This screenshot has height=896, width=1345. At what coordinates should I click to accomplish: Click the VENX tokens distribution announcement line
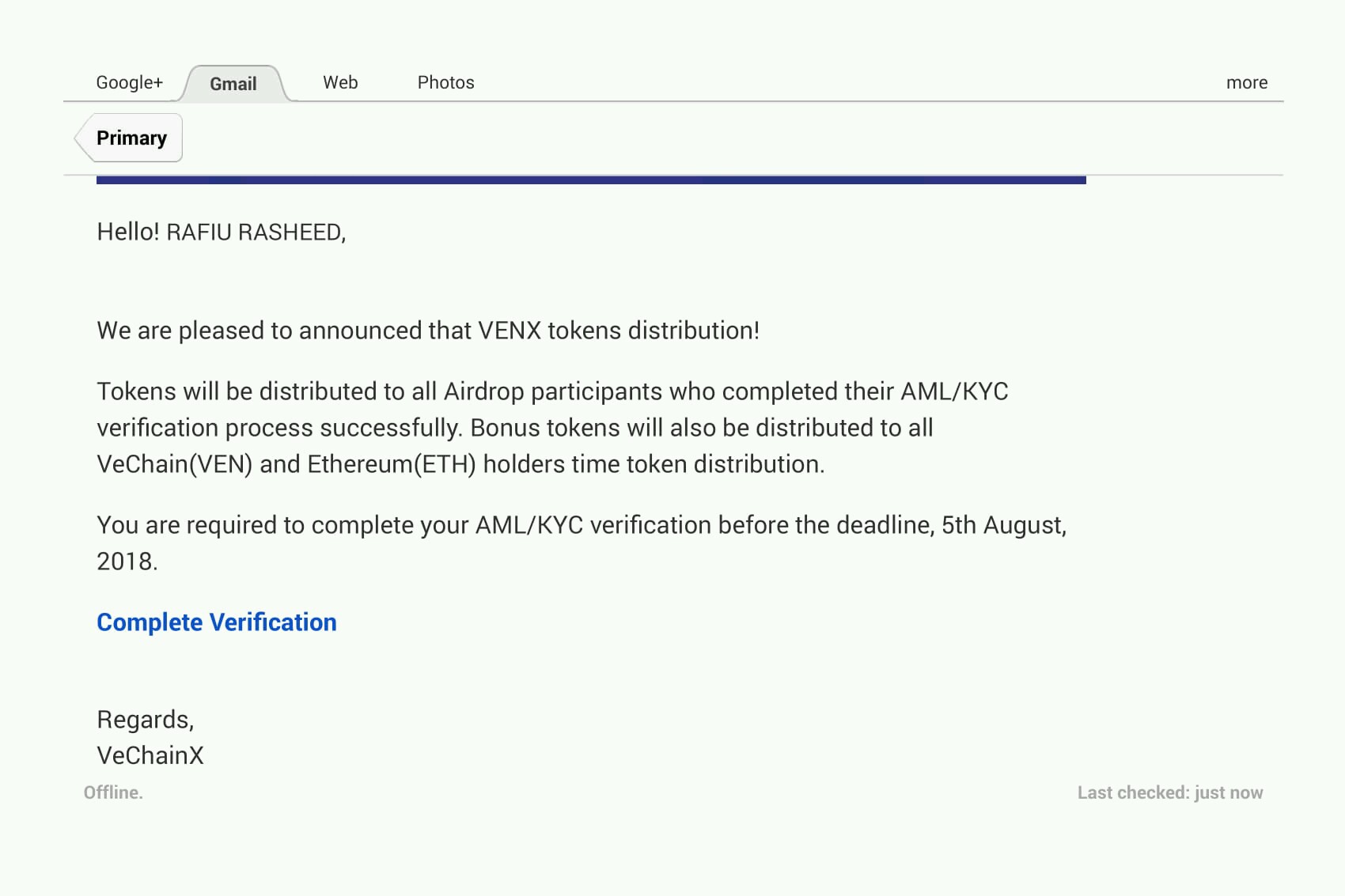(x=428, y=330)
